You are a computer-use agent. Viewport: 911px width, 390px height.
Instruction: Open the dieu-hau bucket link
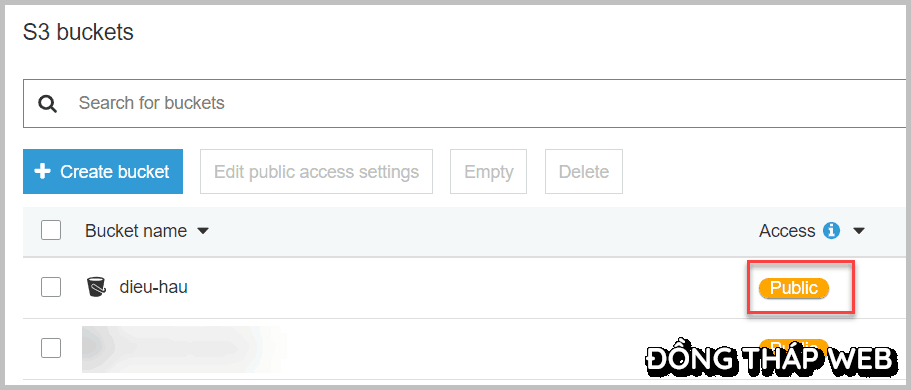coord(153,287)
